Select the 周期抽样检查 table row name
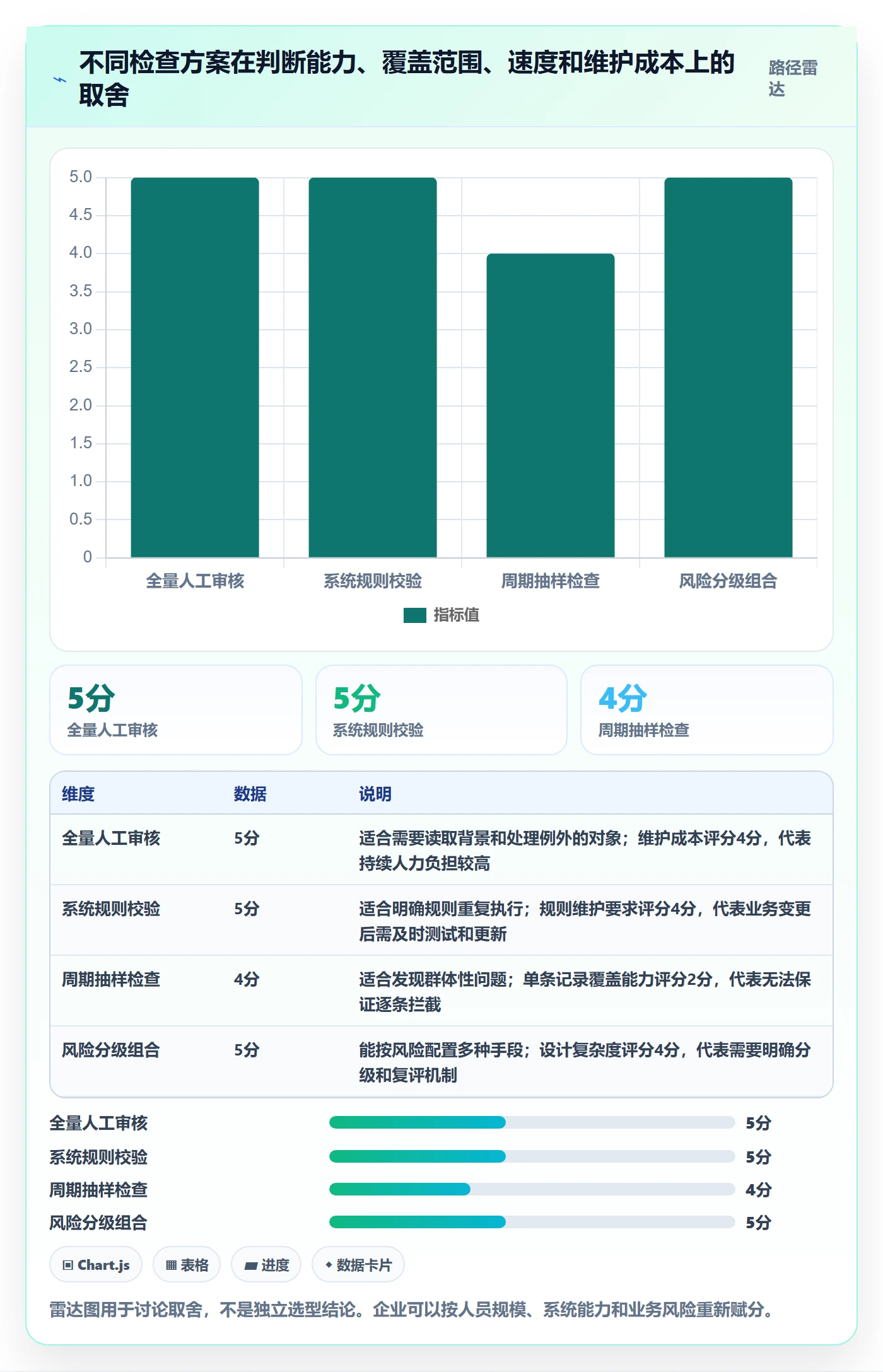Viewport: 883px width, 1372px height. [x=111, y=979]
